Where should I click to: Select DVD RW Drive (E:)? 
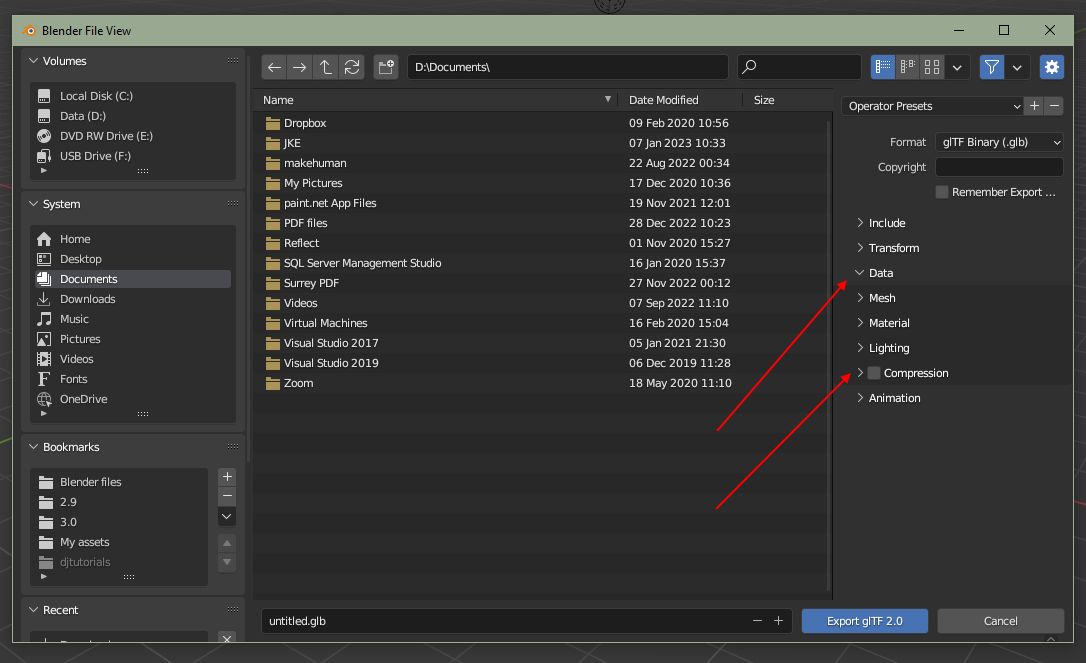132,136
